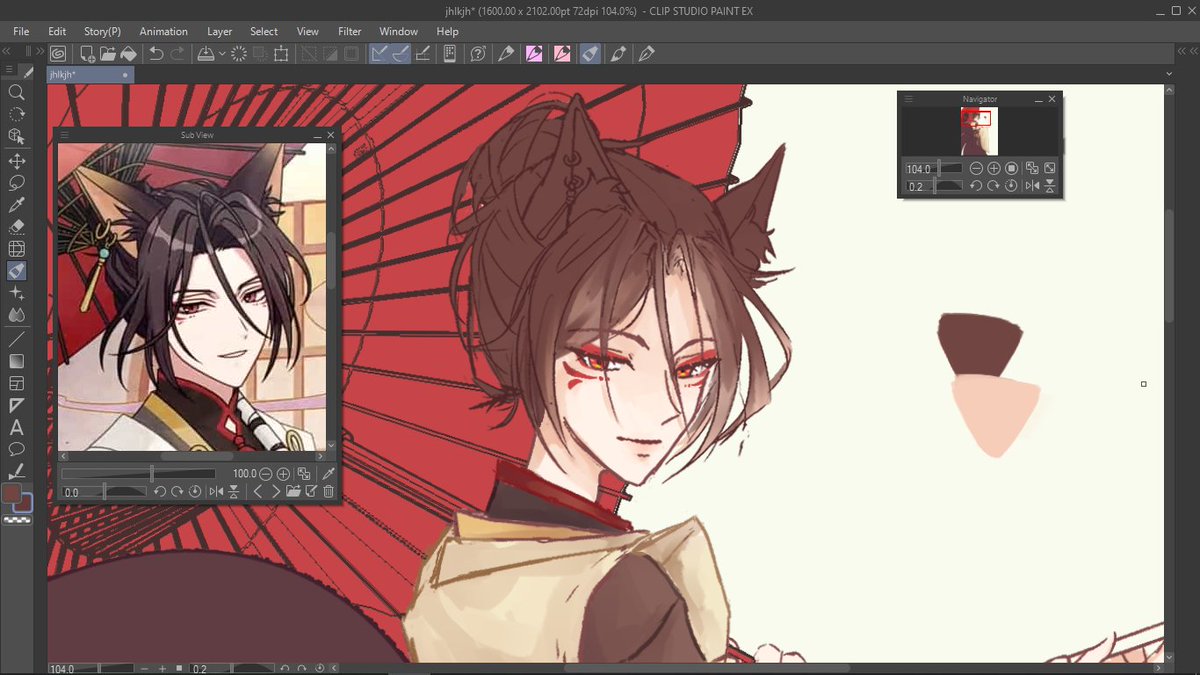Open the Story(P) menu

[x=102, y=31]
